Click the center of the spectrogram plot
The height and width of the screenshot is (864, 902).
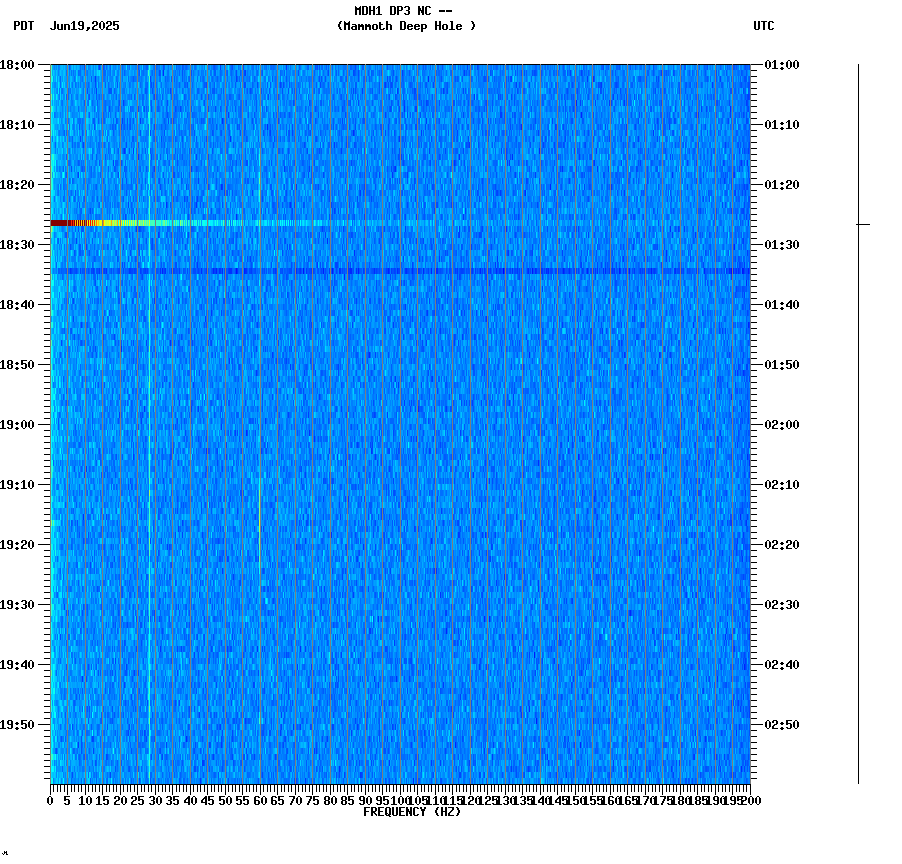(x=400, y=424)
